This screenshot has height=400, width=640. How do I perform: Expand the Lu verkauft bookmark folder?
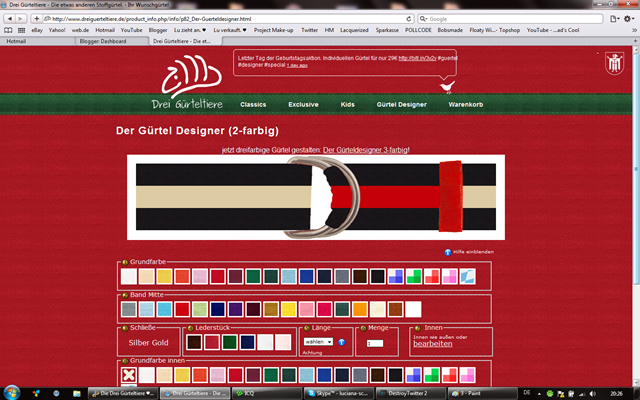[230, 30]
